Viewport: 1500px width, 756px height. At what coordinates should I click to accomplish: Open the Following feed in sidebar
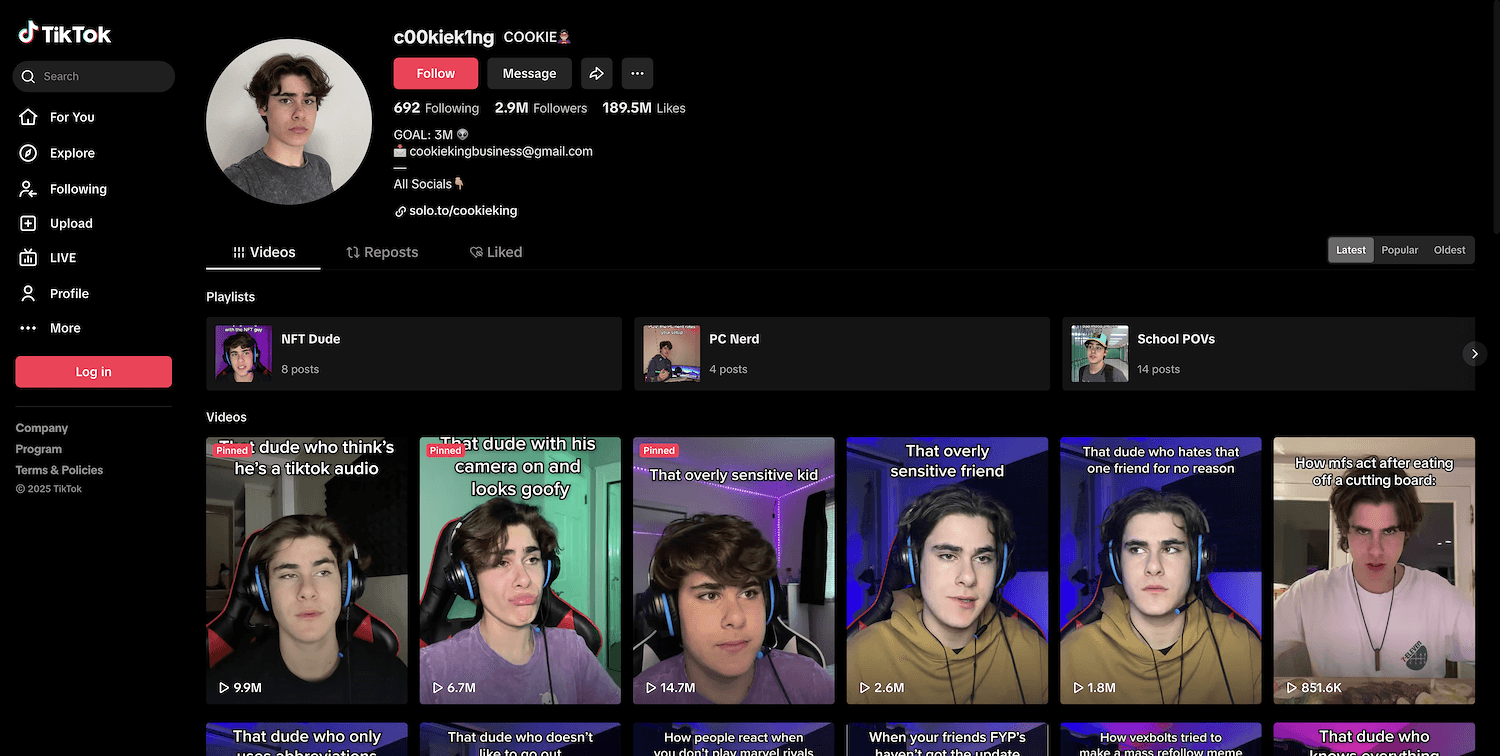77,189
